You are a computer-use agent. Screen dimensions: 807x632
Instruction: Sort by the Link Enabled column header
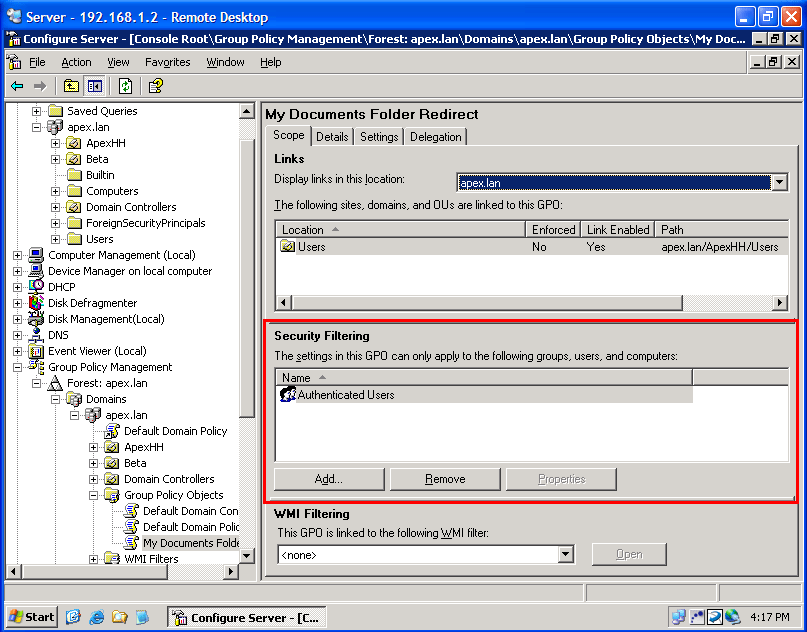pyautogui.click(x=618, y=230)
